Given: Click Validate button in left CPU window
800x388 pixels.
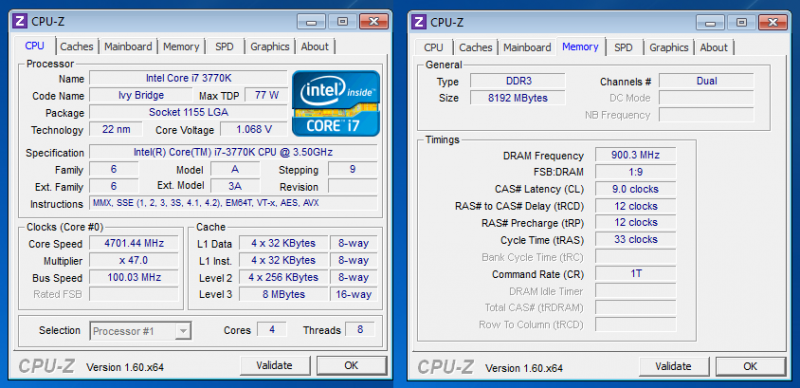Looking at the screenshot, I should pos(274,366).
